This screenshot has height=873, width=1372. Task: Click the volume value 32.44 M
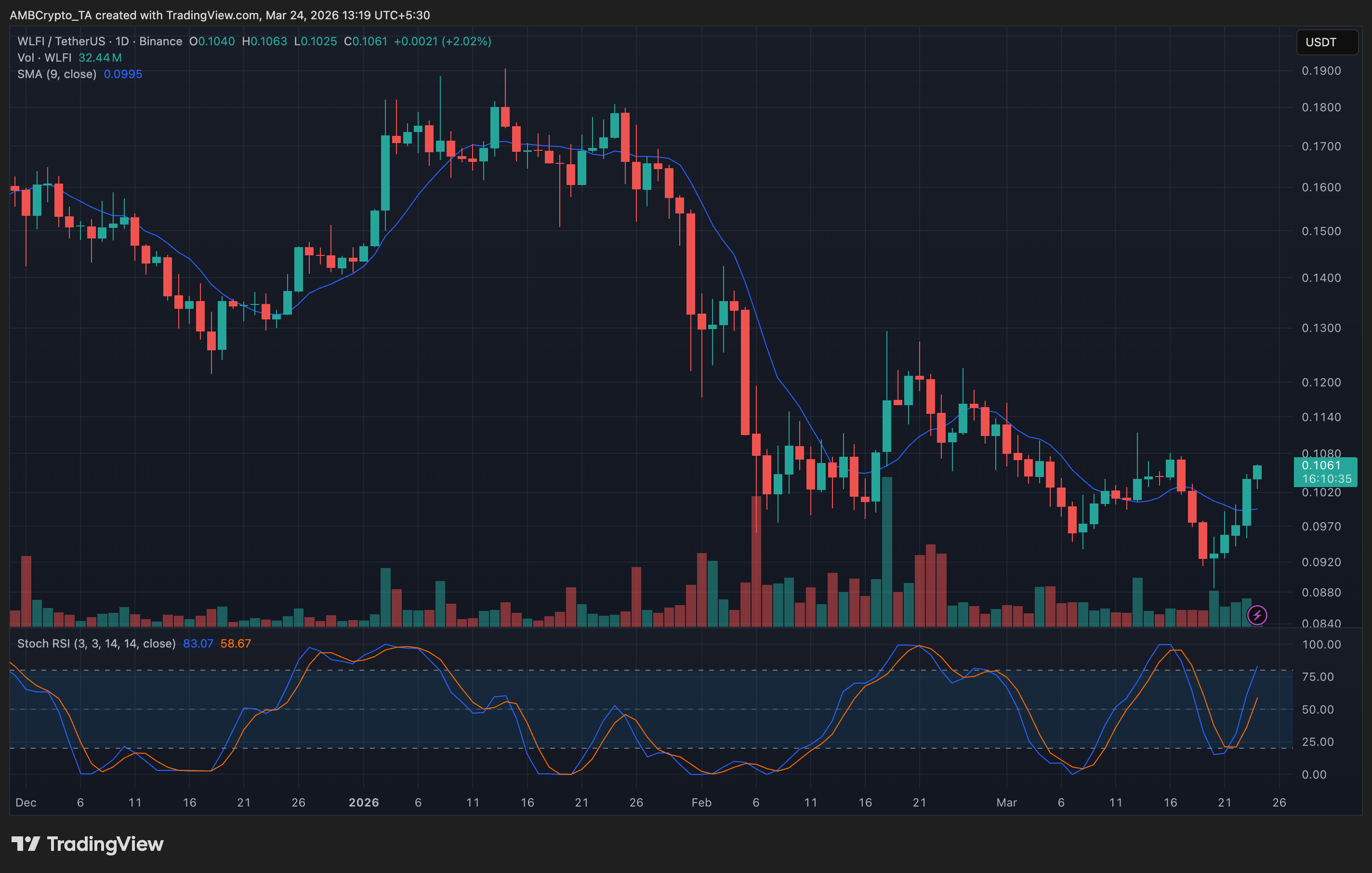[100, 57]
